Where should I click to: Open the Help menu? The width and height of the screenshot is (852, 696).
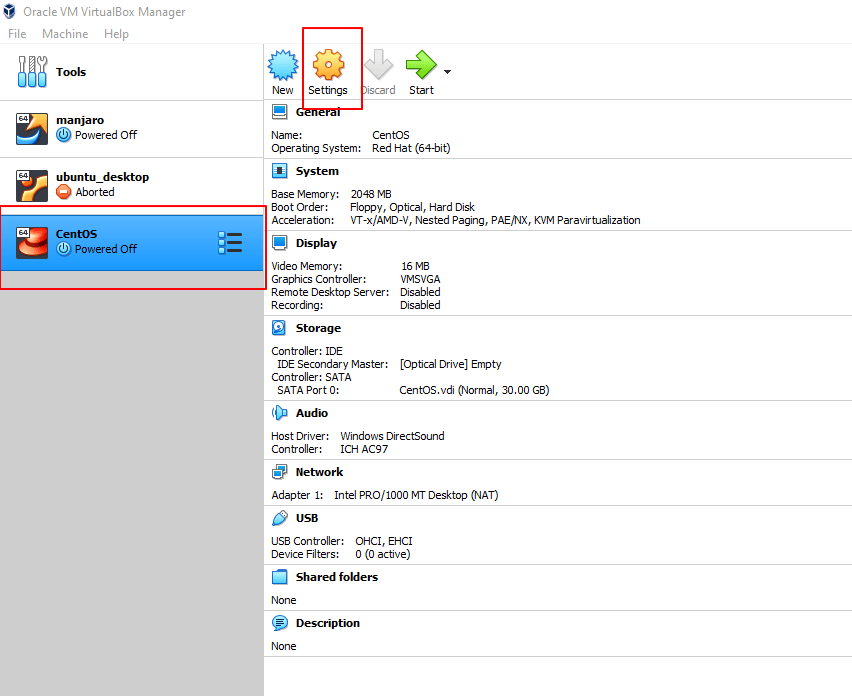(x=116, y=34)
